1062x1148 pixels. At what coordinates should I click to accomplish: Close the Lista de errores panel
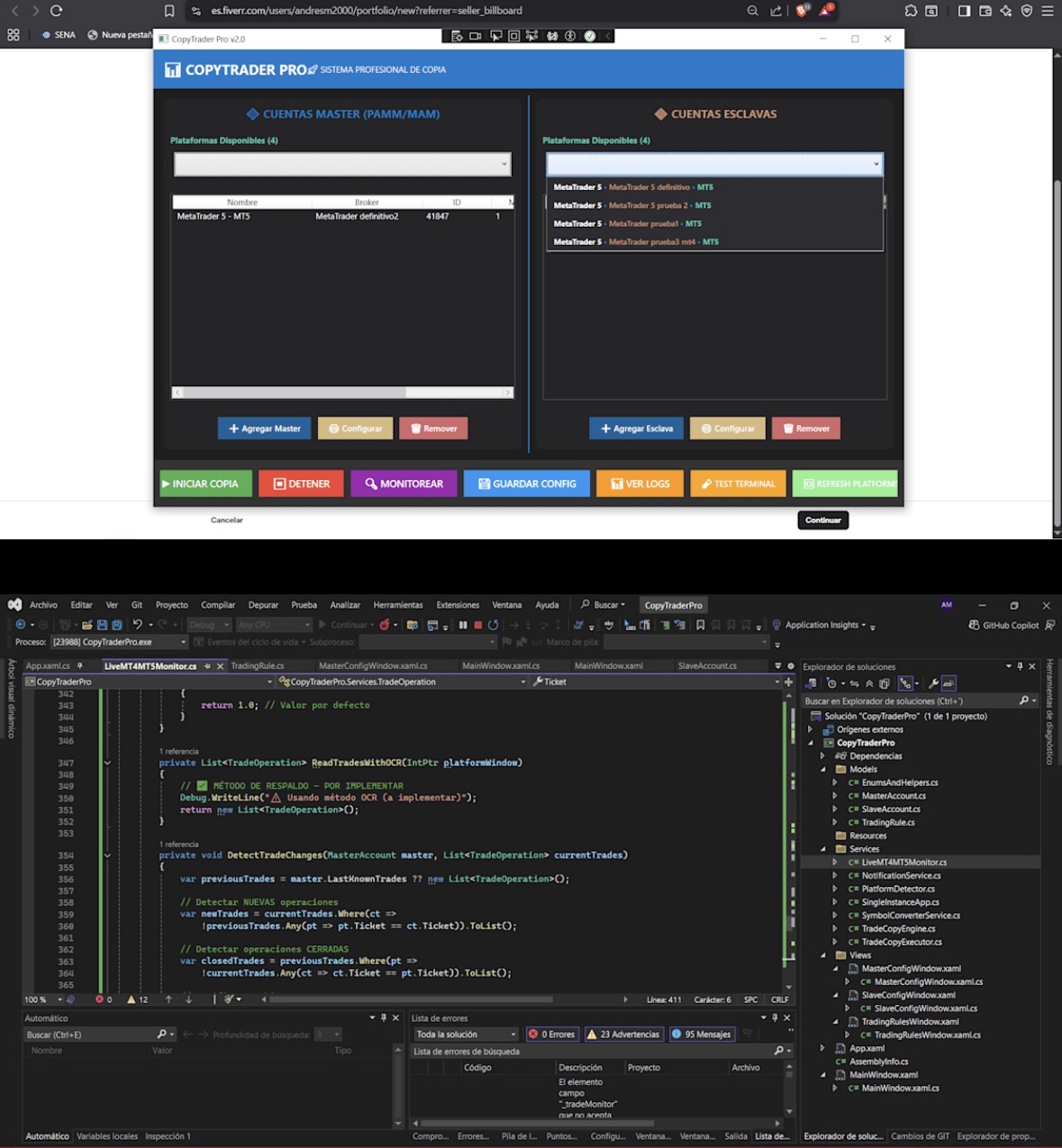tap(786, 1017)
